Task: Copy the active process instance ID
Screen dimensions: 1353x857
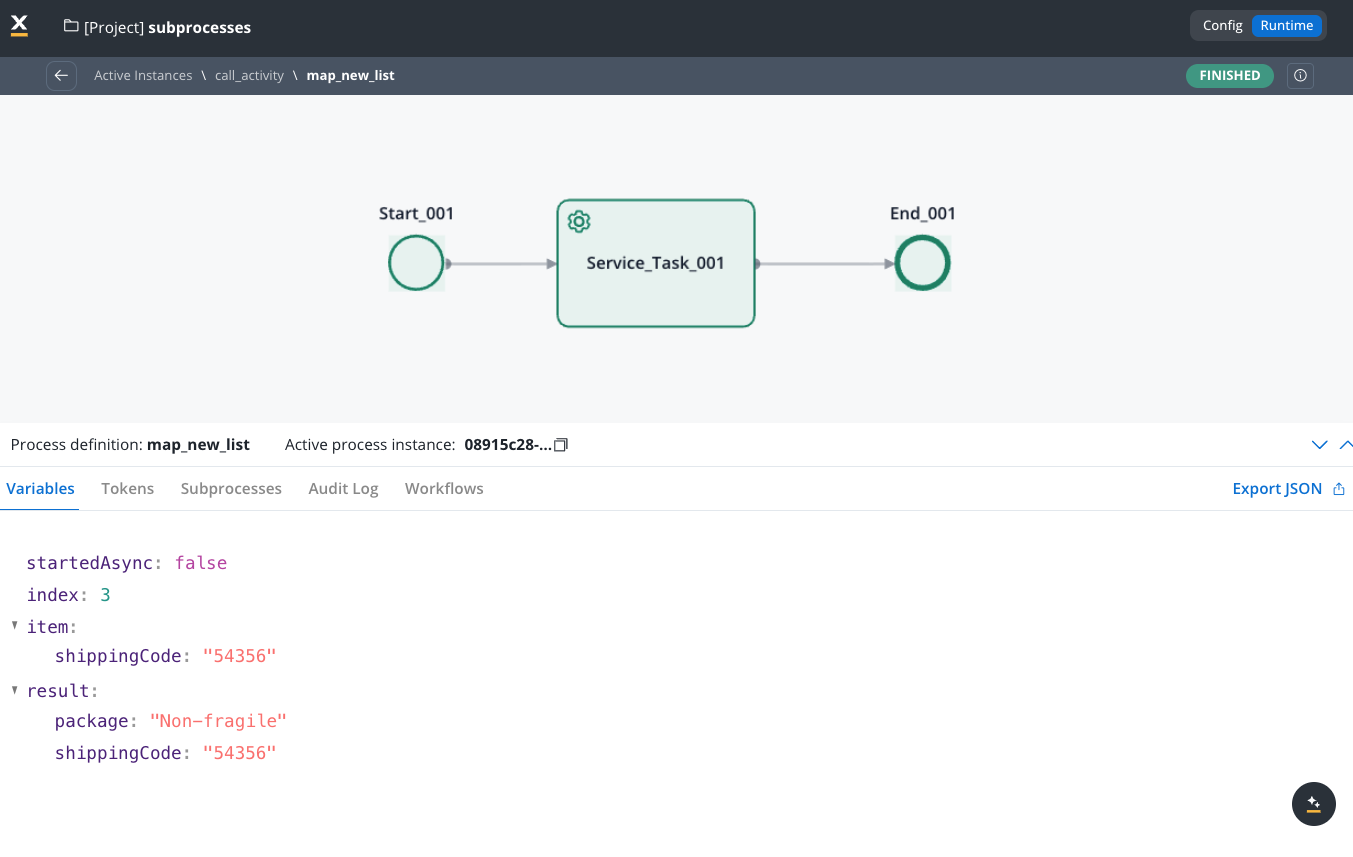Action: 561,445
